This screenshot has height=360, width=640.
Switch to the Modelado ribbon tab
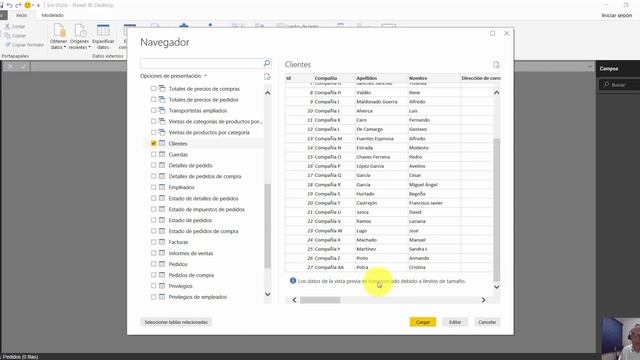(x=53, y=15)
